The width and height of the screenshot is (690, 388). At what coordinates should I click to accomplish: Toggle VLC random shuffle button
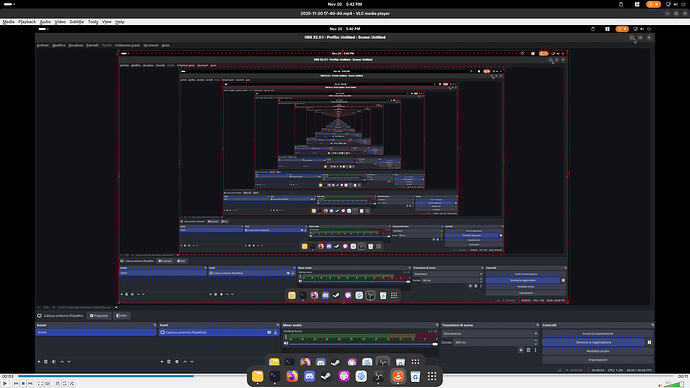72,384
